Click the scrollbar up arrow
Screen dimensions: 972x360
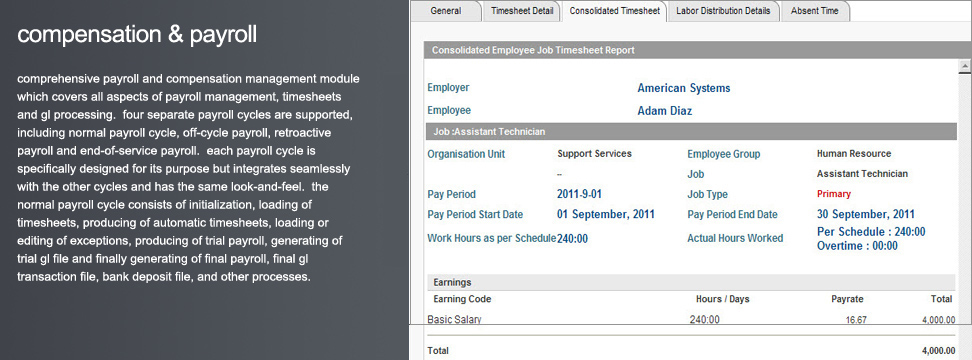[x=965, y=65]
